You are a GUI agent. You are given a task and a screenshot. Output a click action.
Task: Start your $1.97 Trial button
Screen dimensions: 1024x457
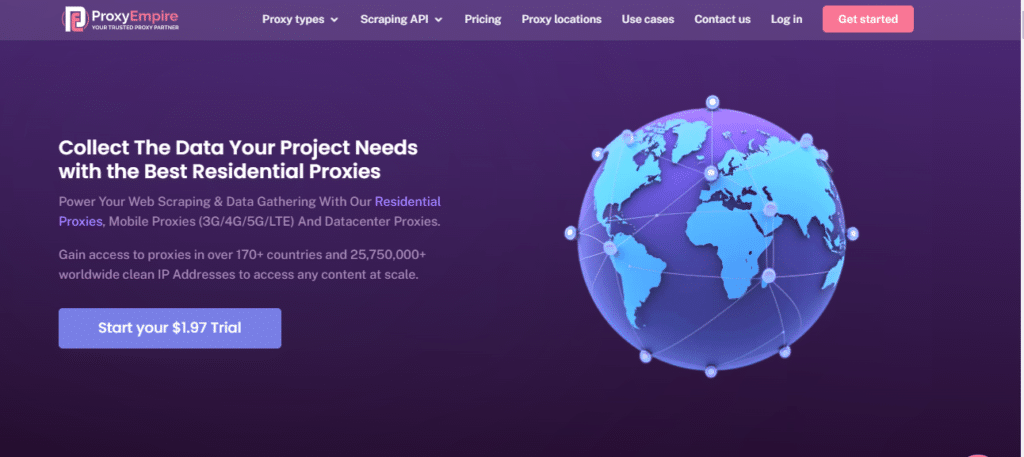(170, 328)
